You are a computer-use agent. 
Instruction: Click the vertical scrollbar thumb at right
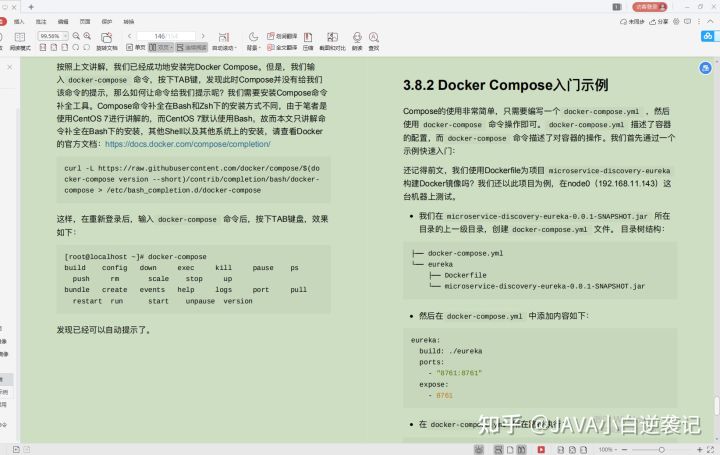tap(716, 405)
